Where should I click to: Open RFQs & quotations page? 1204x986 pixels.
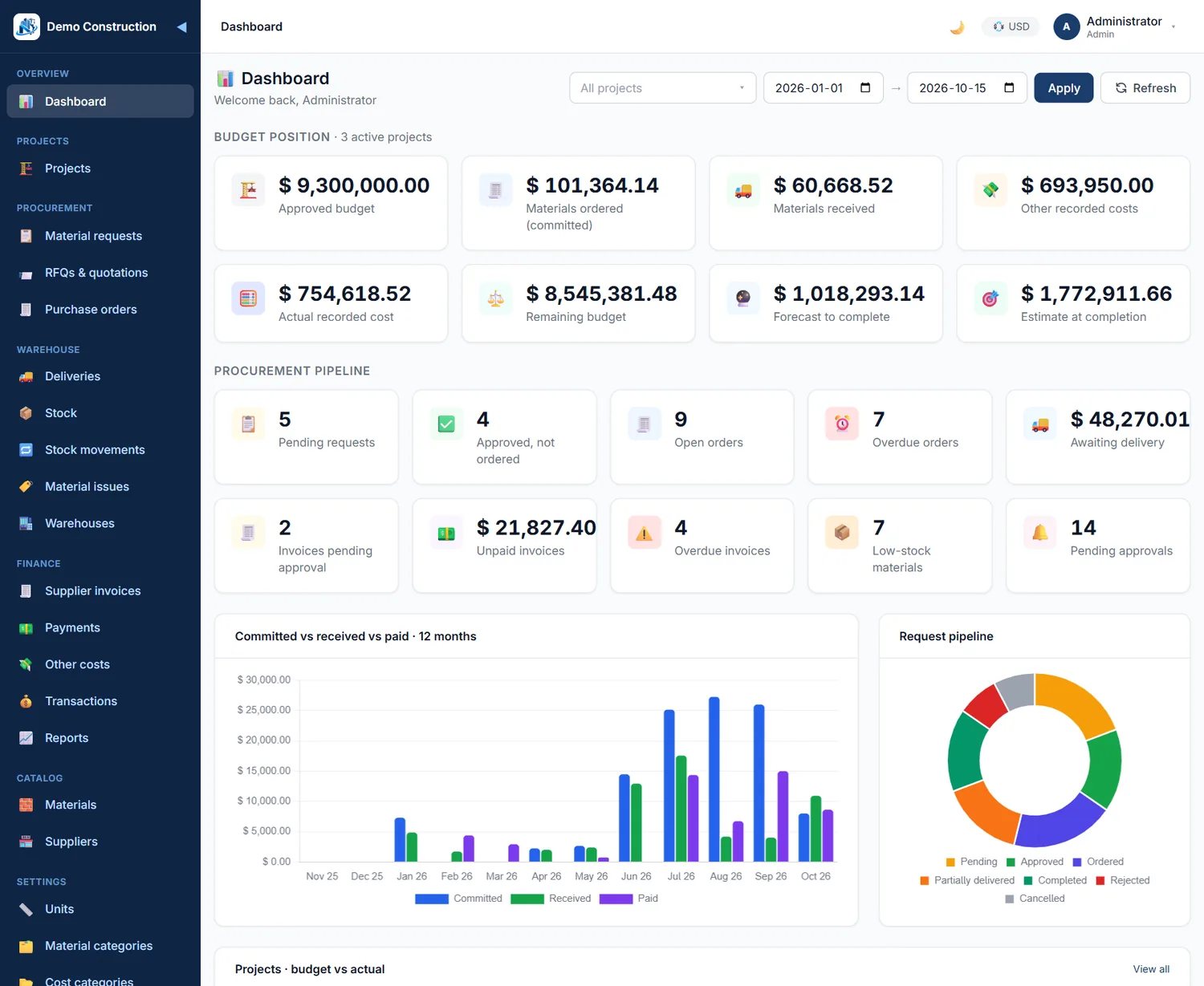point(100,273)
